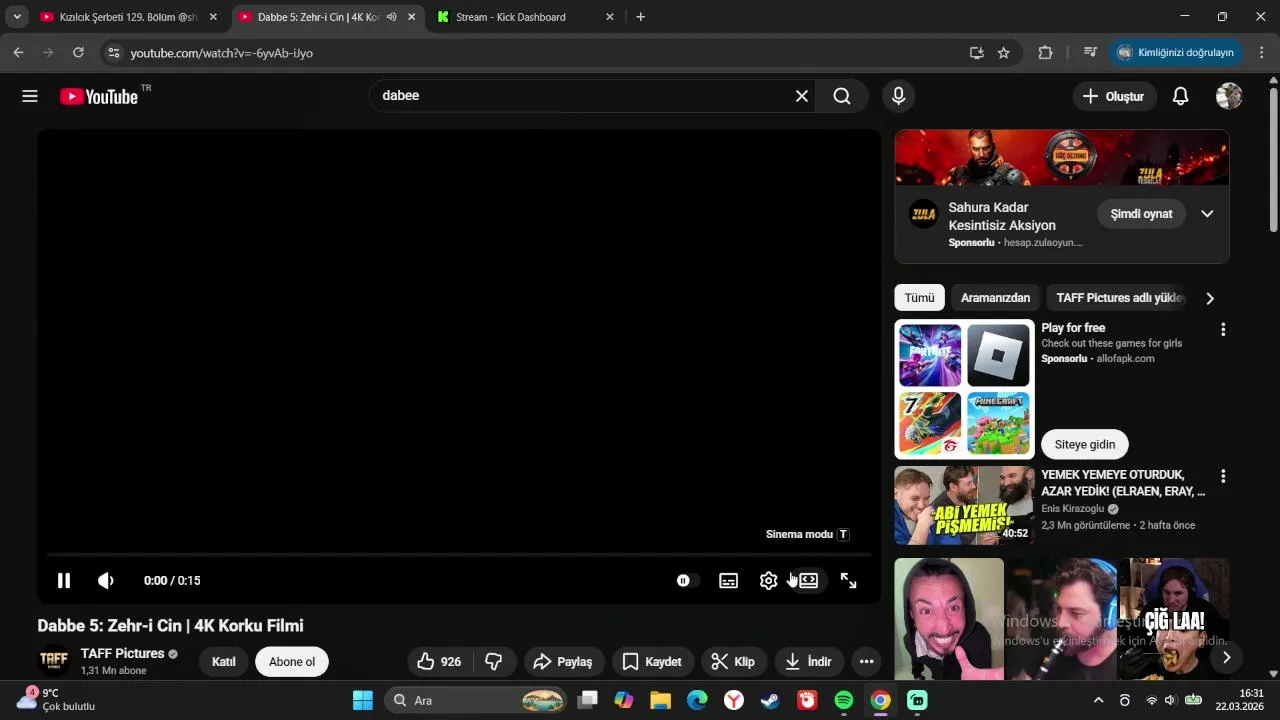The width and height of the screenshot is (1280, 720).
Task: Download video with İndir
Action: point(808,661)
